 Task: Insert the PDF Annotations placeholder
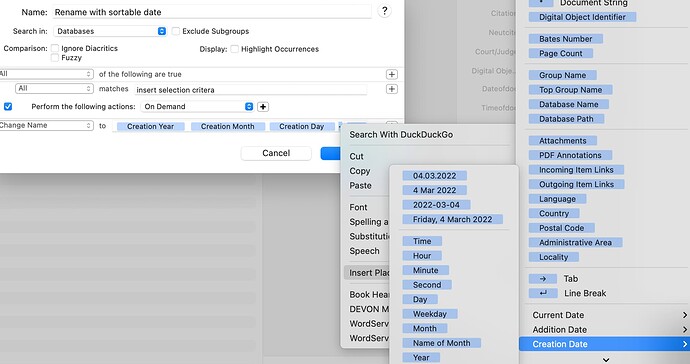(x=570, y=155)
